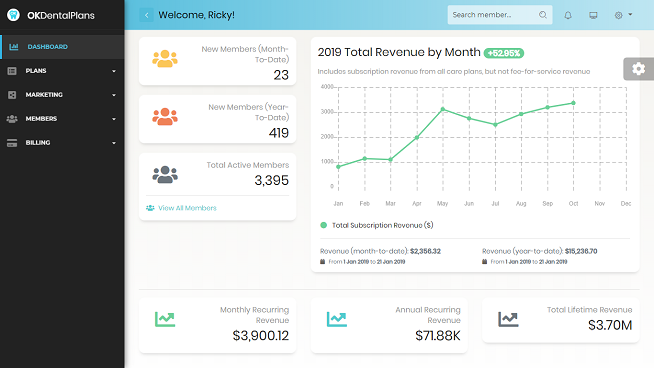Click the Marketing icon in sidebar
The width and height of the screenshot is (654, 368).
12,95
